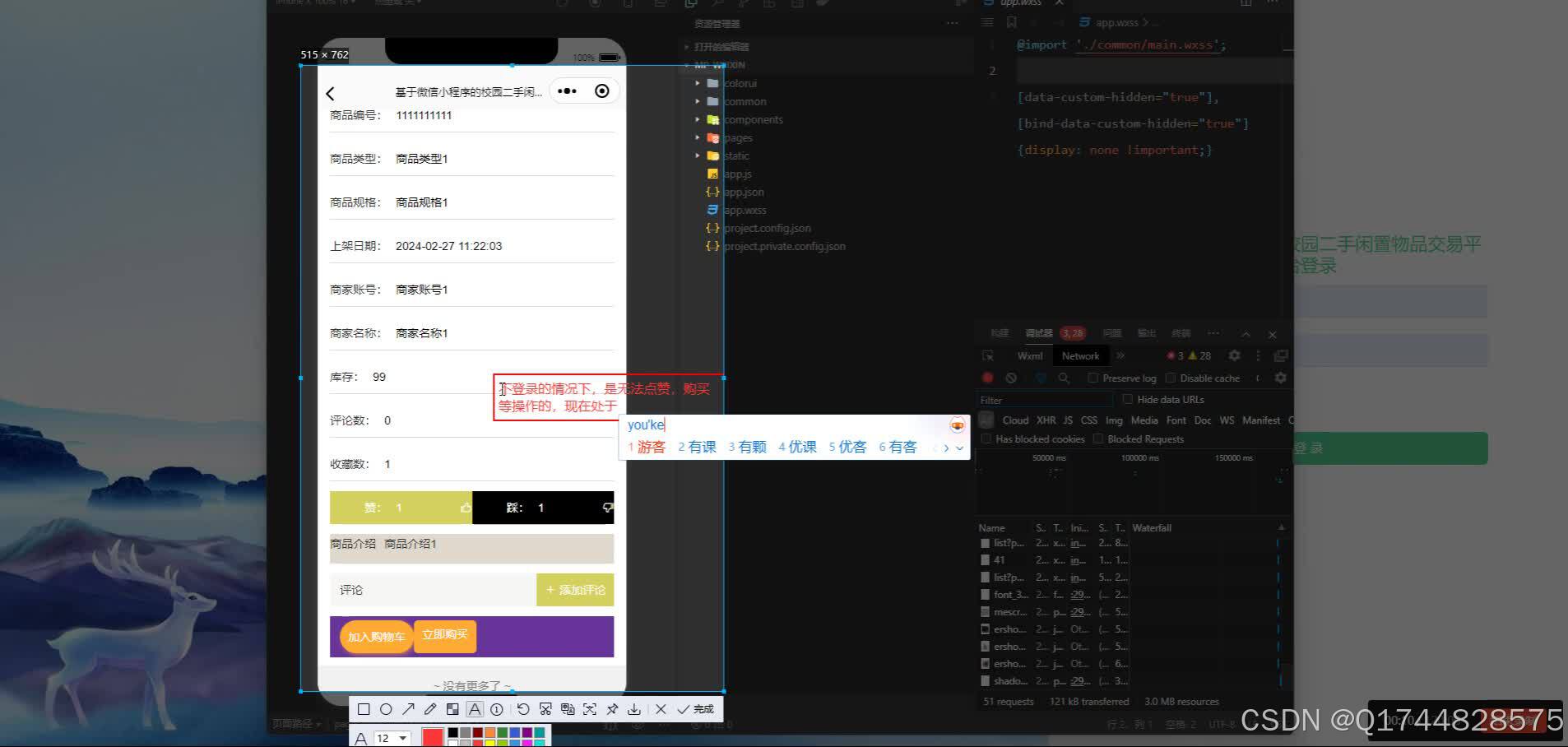1568x747 pixels.
Task: Go to next IME candidate page
Action: point(946,448)
